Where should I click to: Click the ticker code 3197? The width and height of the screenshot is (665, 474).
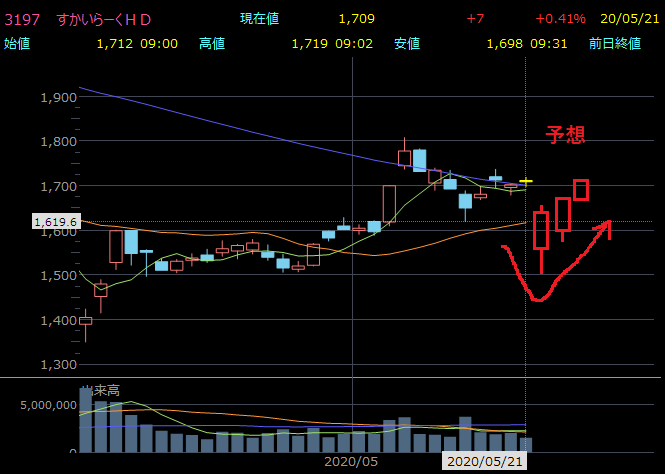pyautogui.click(x=24, y=18)
